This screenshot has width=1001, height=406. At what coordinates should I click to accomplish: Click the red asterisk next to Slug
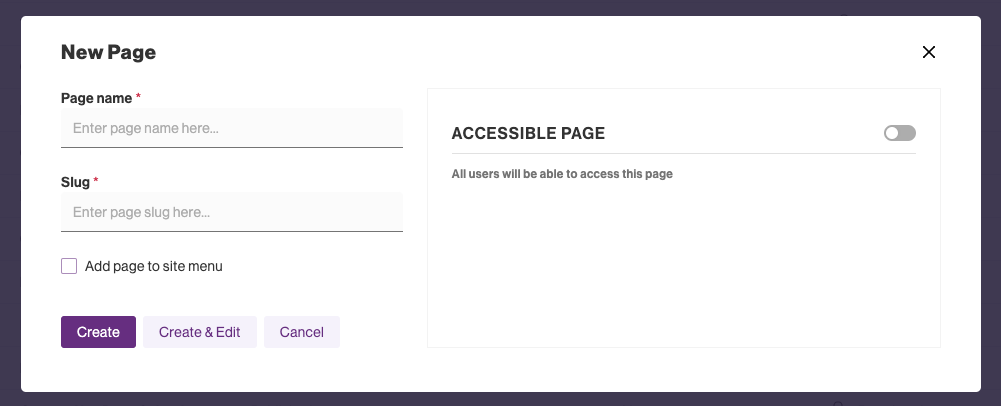pyautogui.click(x=96, y=181)
